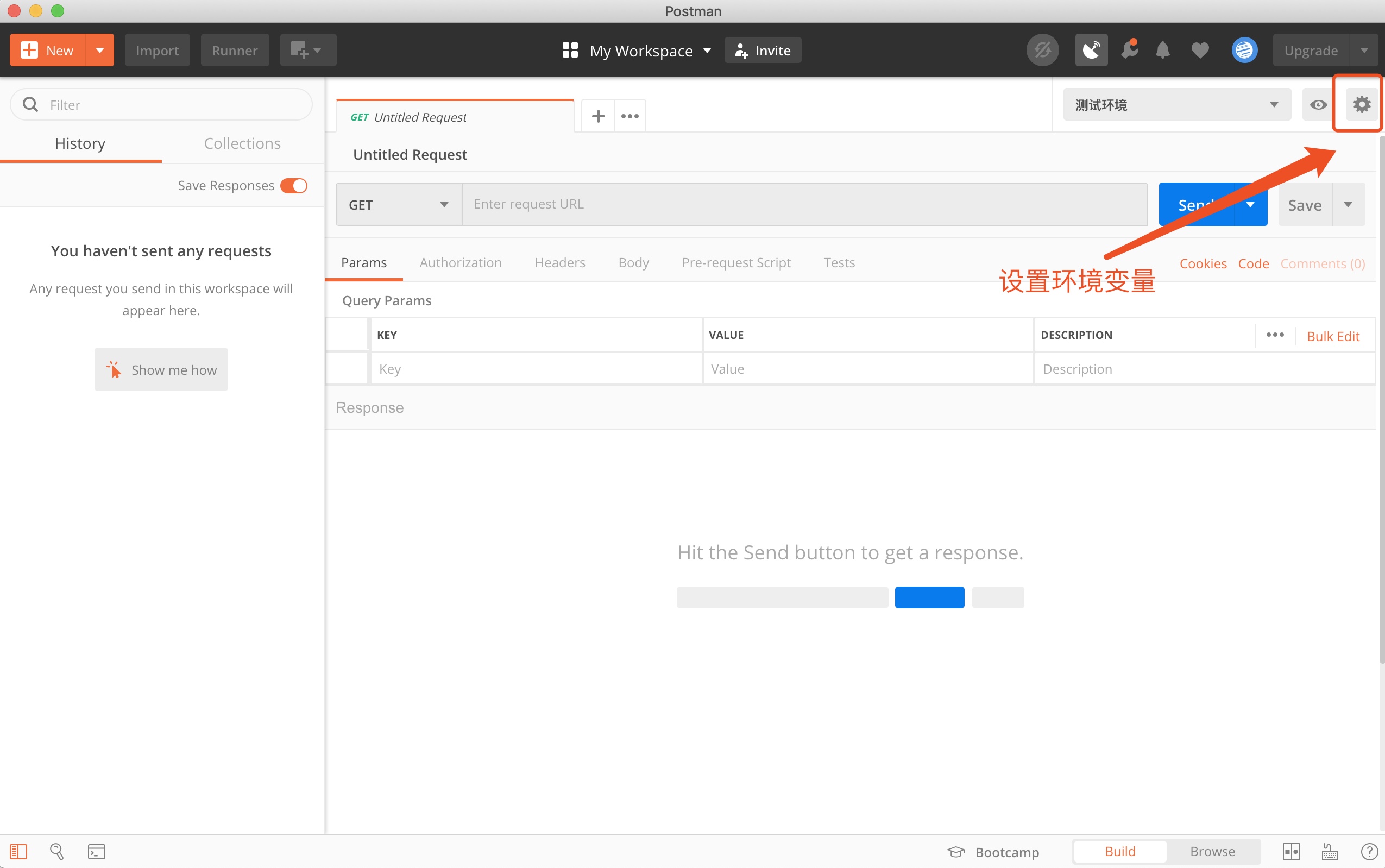Open a new request tab with plus
The width and height of the screenshot is (1385, 868).
(598, 116)
